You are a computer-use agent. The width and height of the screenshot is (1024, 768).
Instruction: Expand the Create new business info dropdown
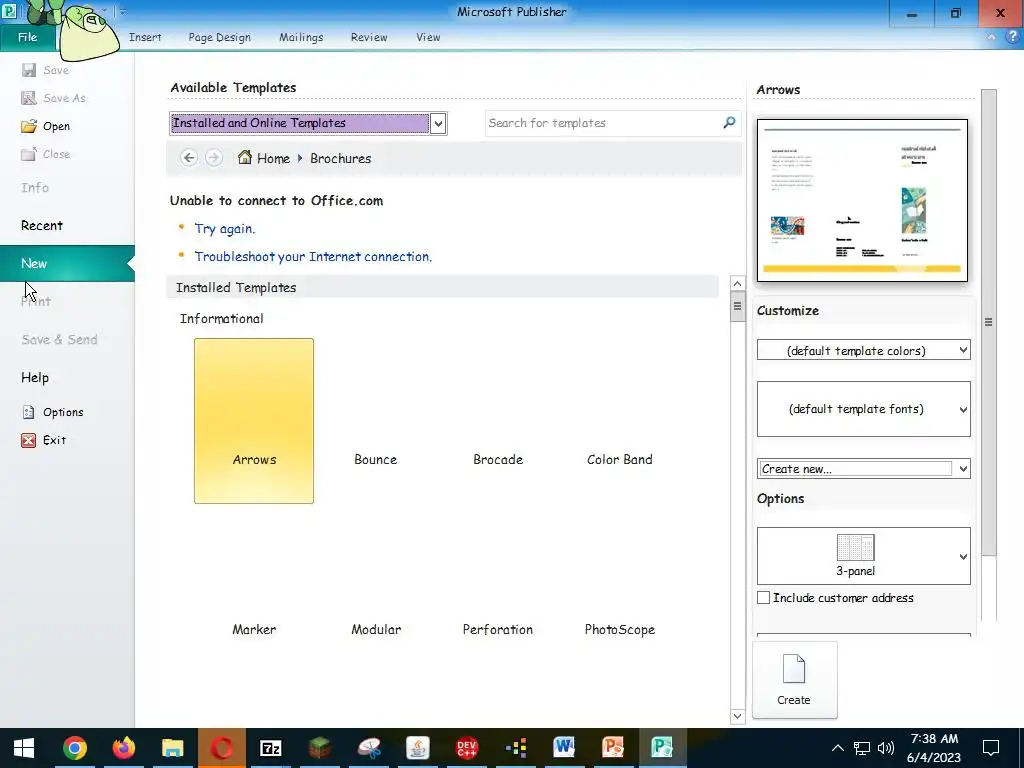coord(962,468)
